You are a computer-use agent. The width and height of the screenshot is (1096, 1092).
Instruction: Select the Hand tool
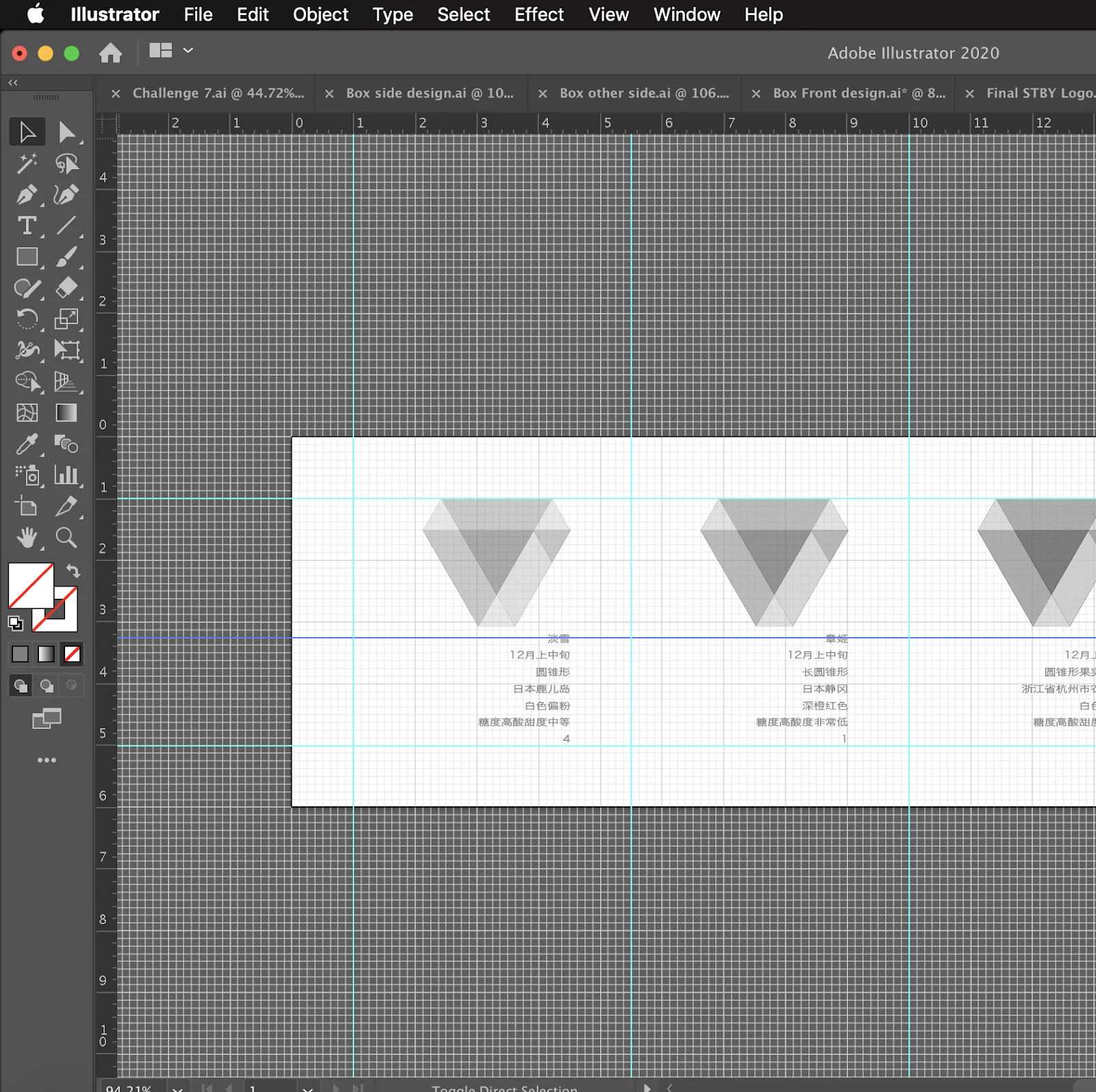pos(27,538)
